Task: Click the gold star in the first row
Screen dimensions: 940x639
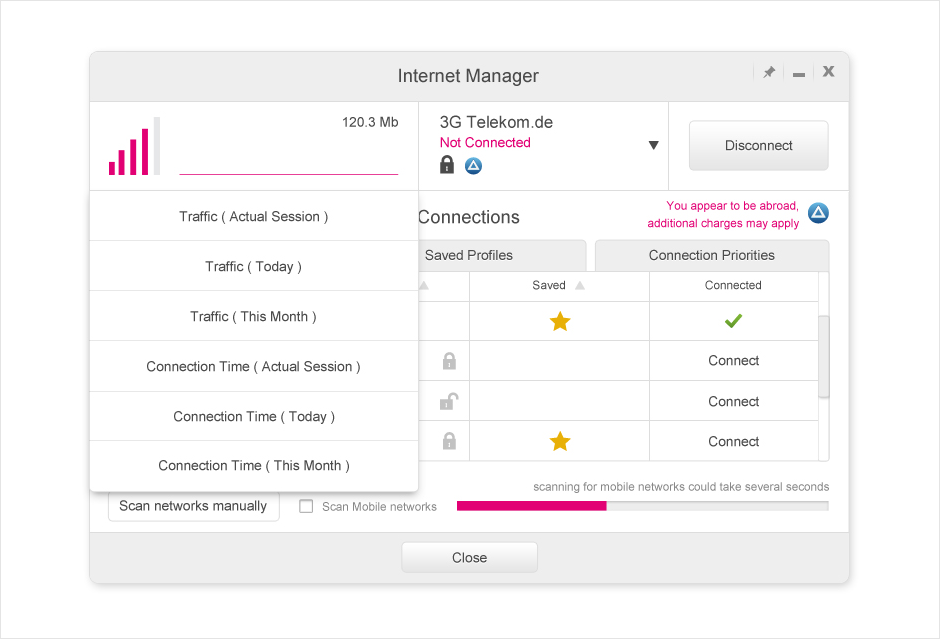Action: coord(560,321)
